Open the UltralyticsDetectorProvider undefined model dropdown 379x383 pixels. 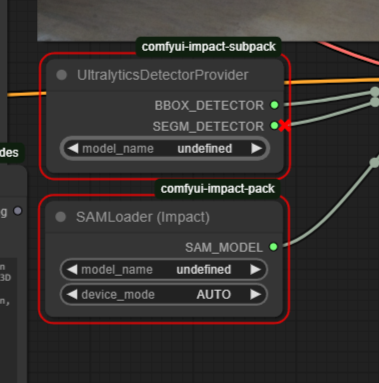pos(165,148)
